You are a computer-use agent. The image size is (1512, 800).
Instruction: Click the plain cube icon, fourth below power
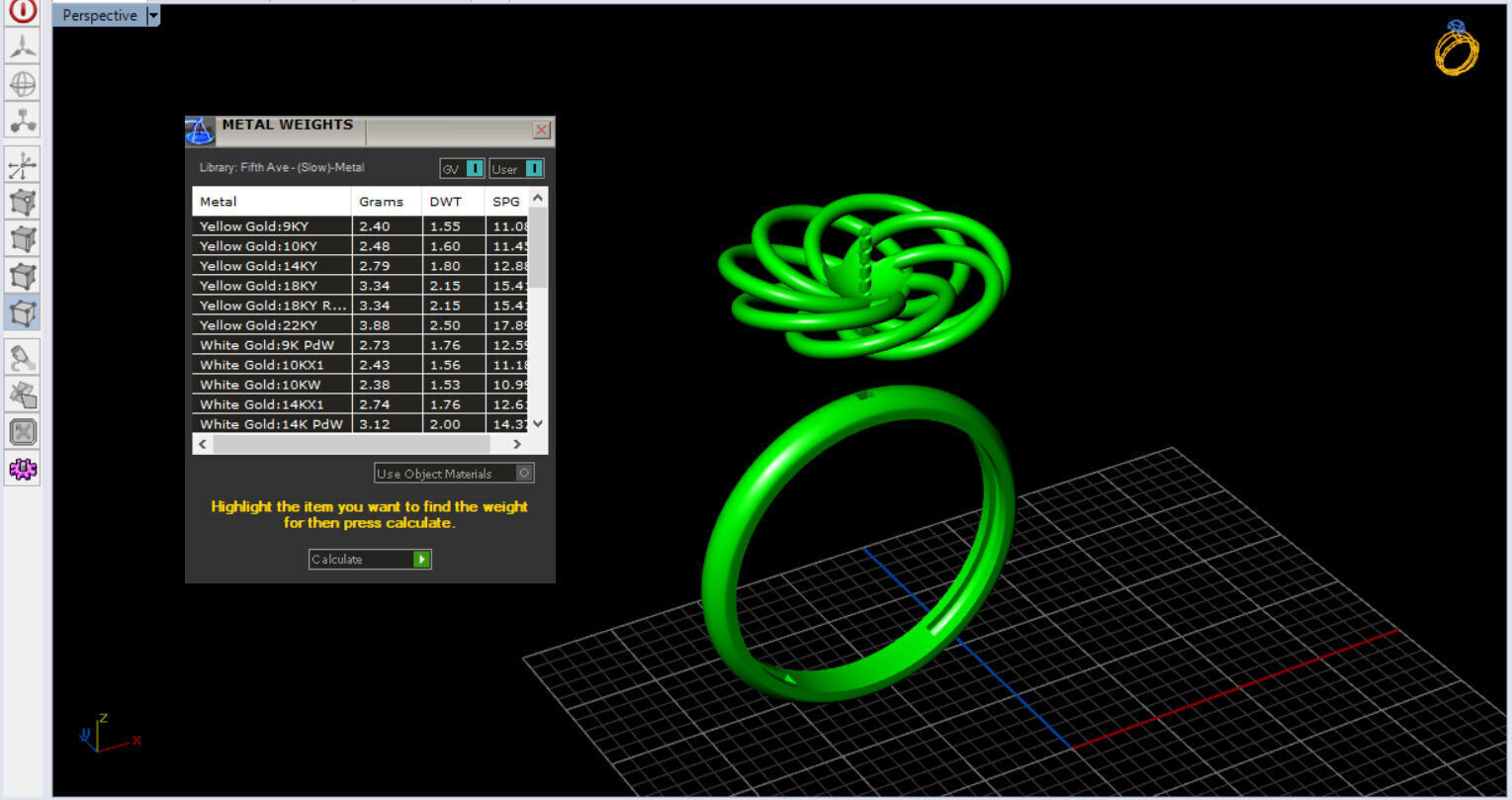coord(23,276)
